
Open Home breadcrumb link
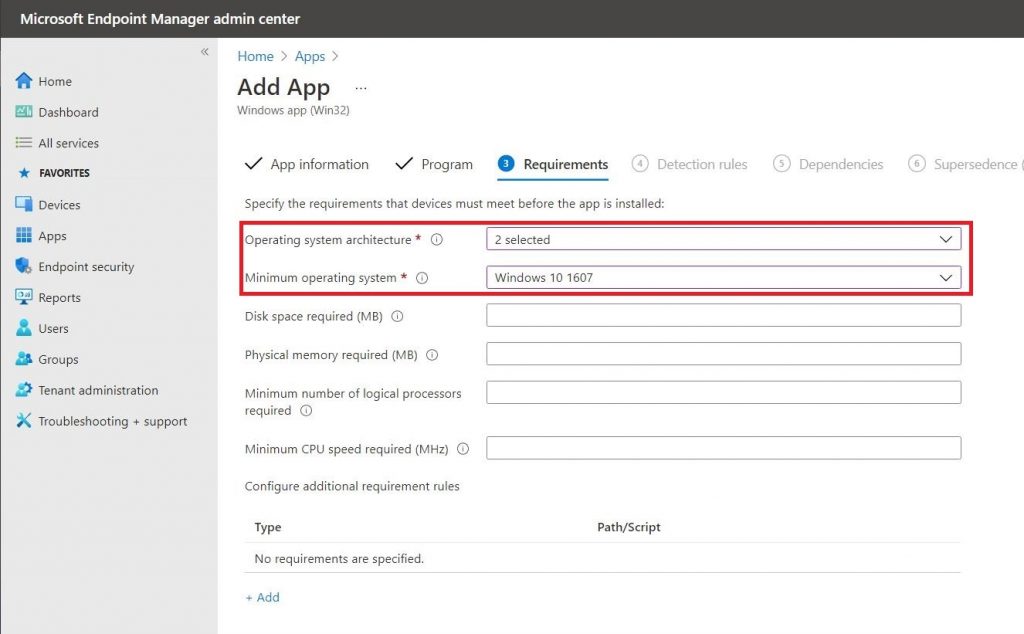tap(255, 56)
